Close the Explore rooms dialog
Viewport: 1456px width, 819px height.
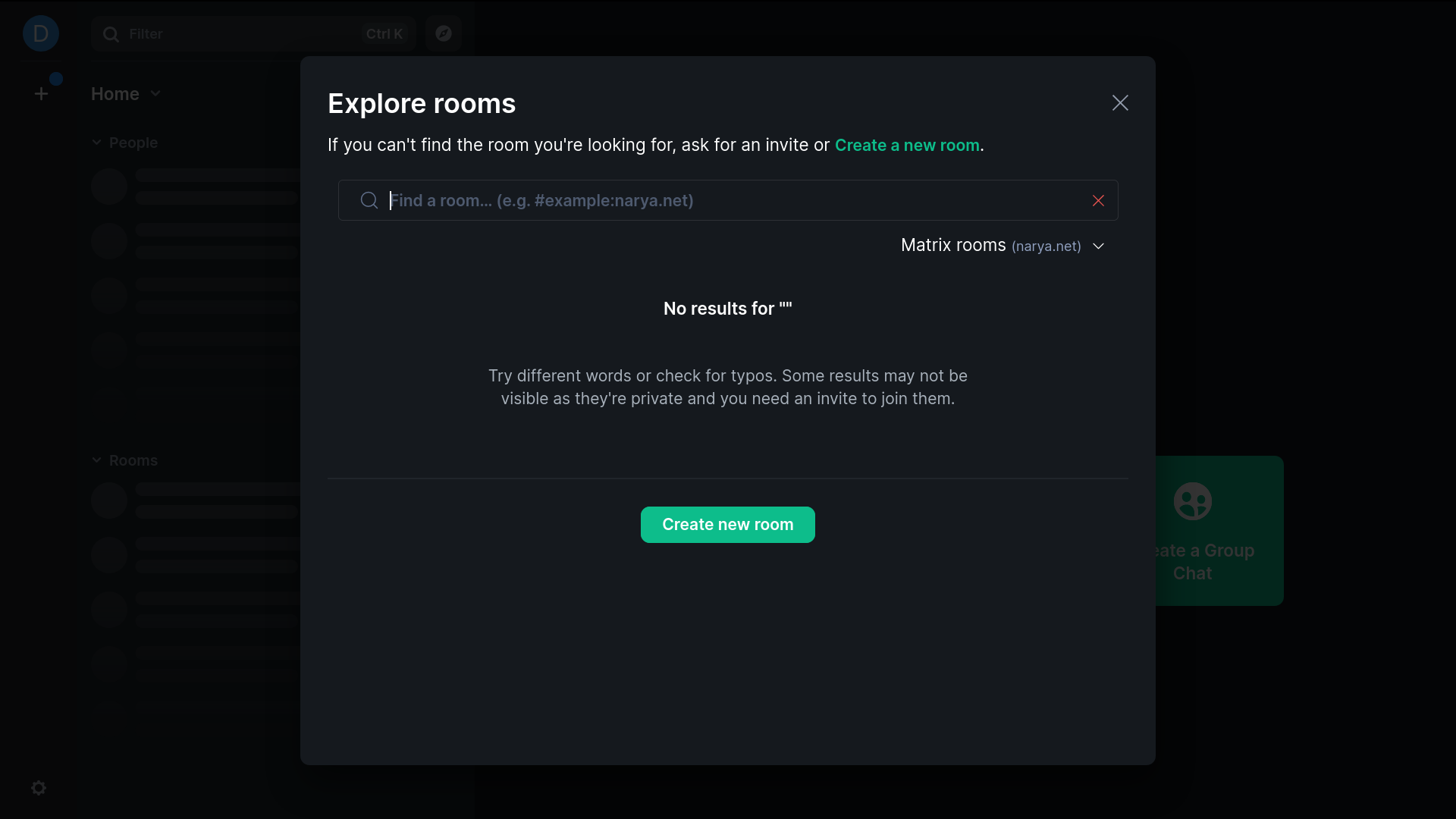coord(1120,103)
